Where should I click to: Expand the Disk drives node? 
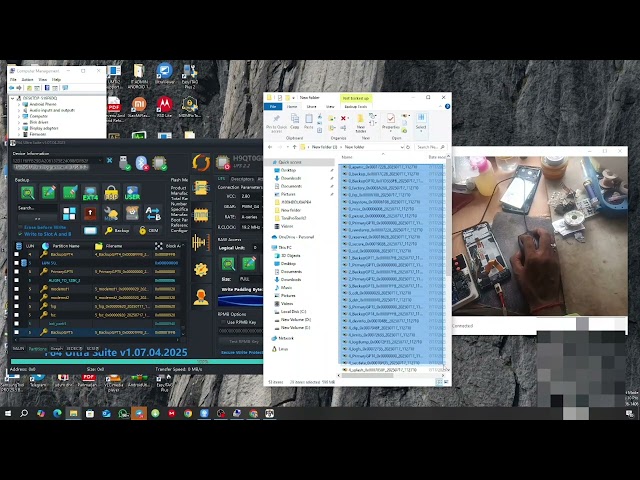[x=18, y=122]
